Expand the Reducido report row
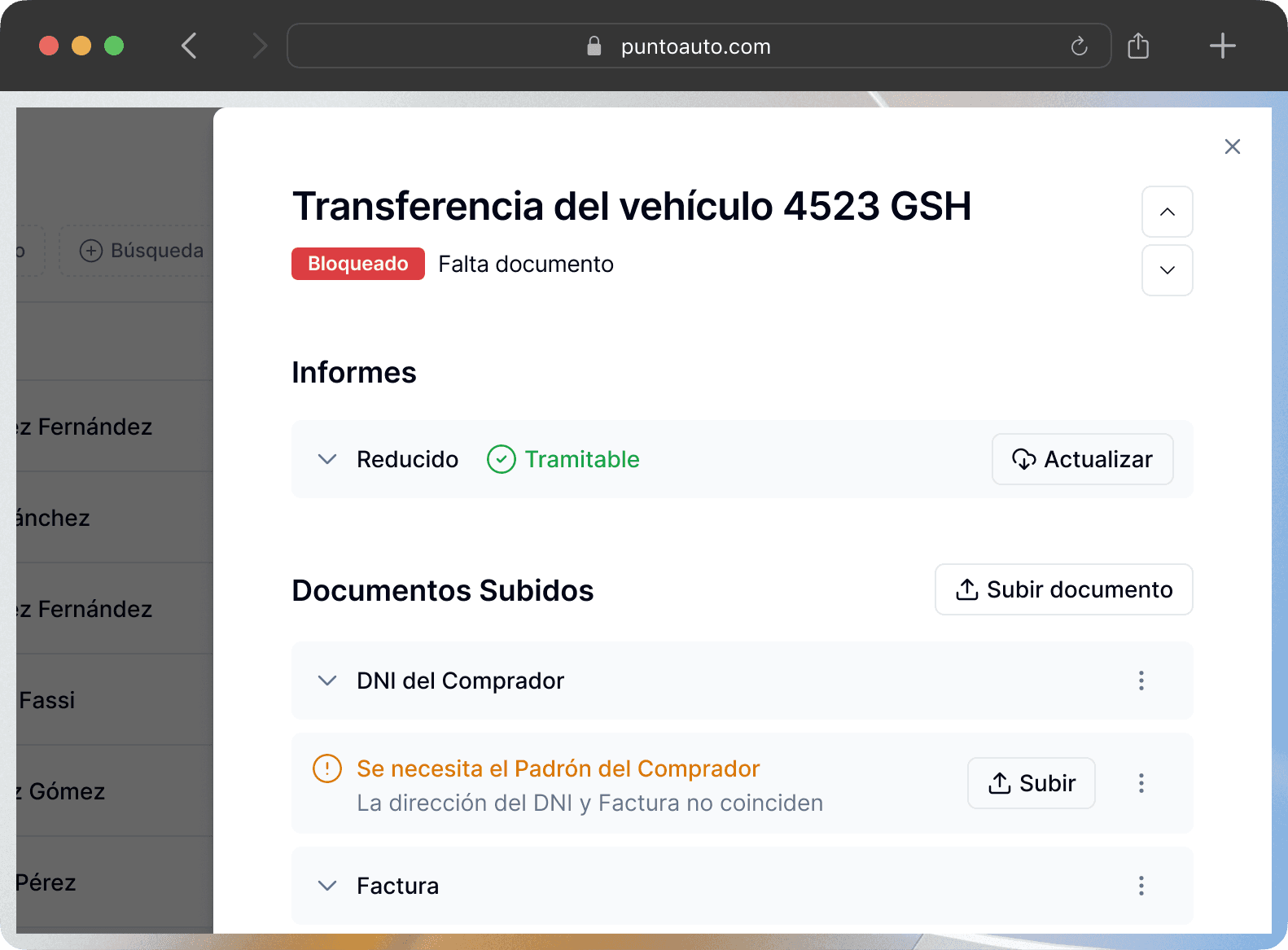 click(x=327, y=459)
